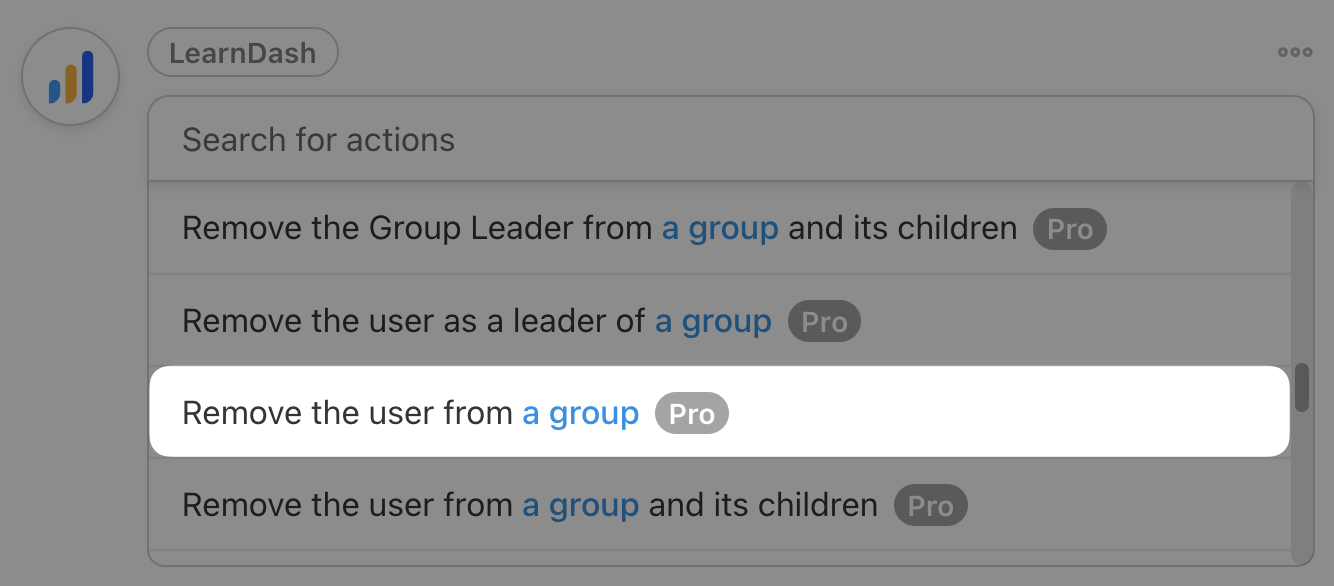Click the LearnDash integration name pill
1334x586 pixels.
click(x=243, y=53)
